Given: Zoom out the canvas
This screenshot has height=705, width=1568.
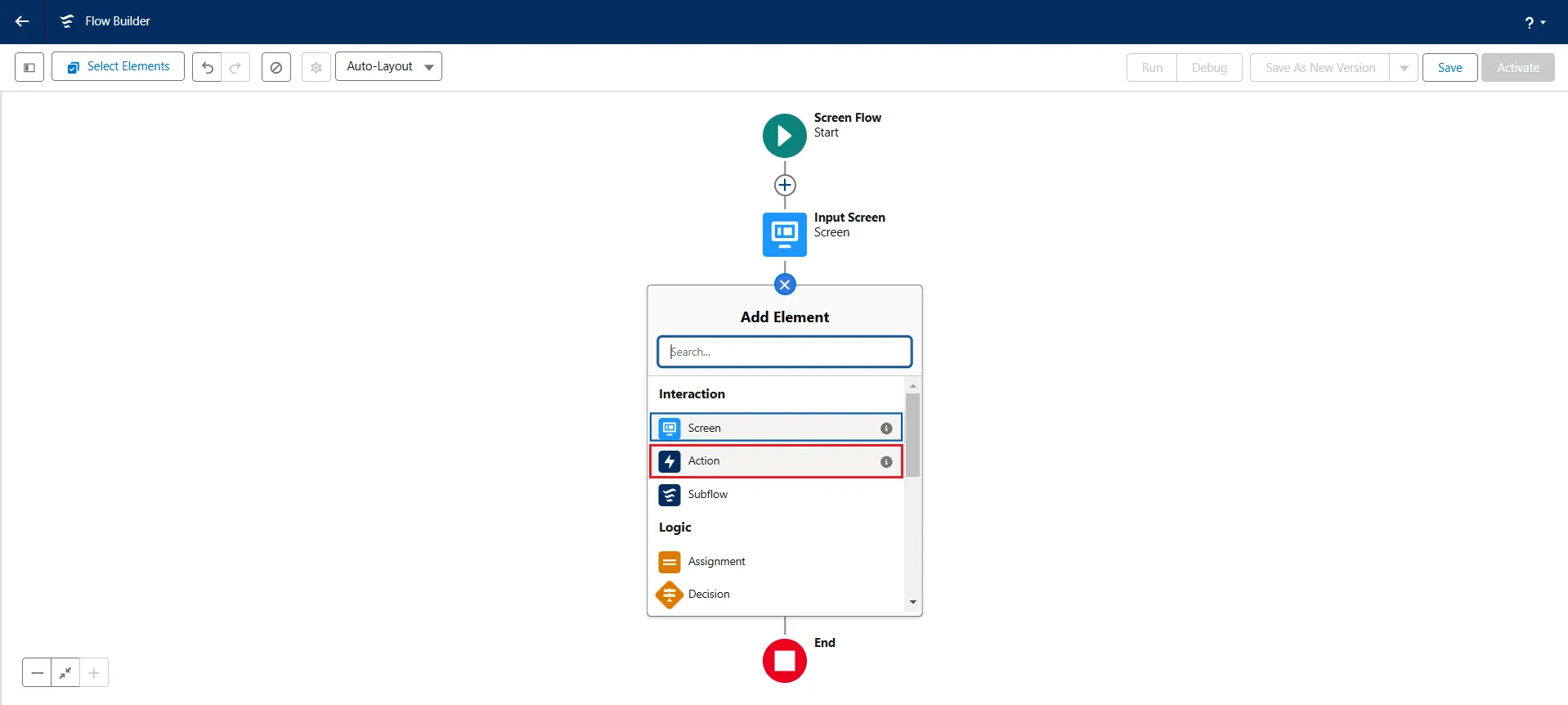Looking at the screenshot, I should pos(37,673).
